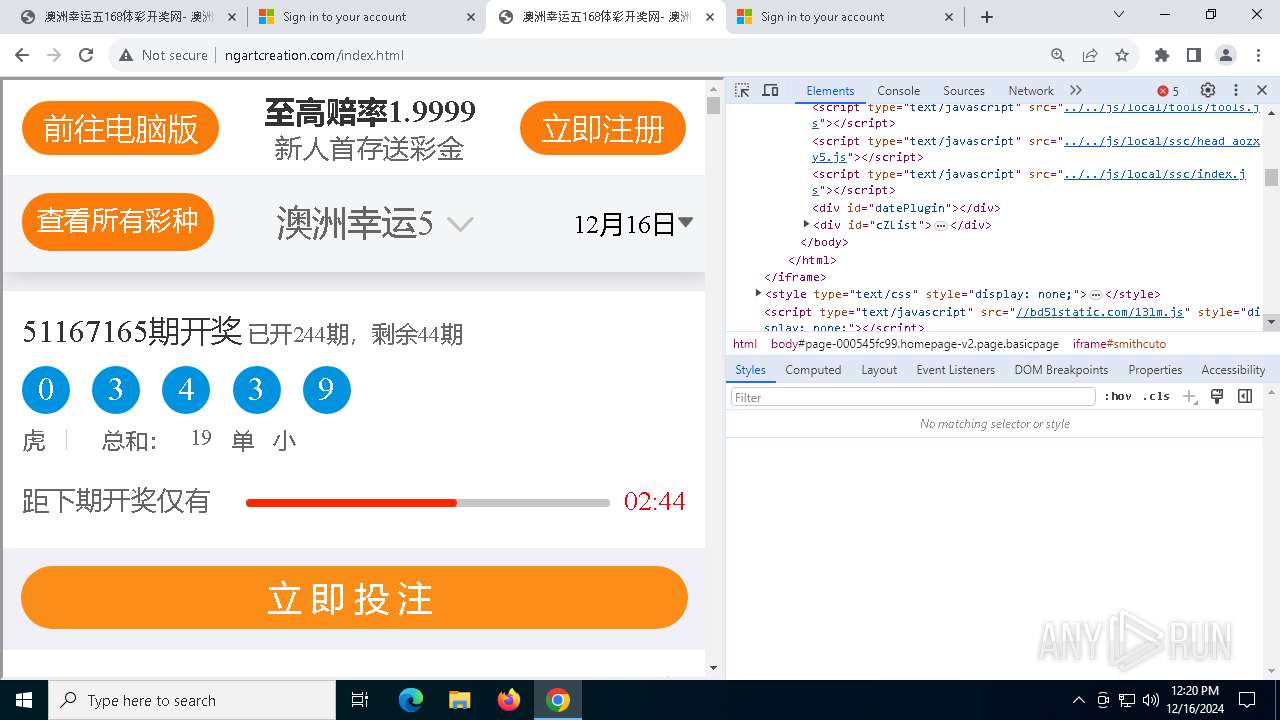Toggle the rendering emulations paintbrush icon
Image resolution: width=1280 pixels, height=720 pixels.
pos(1217,396)
